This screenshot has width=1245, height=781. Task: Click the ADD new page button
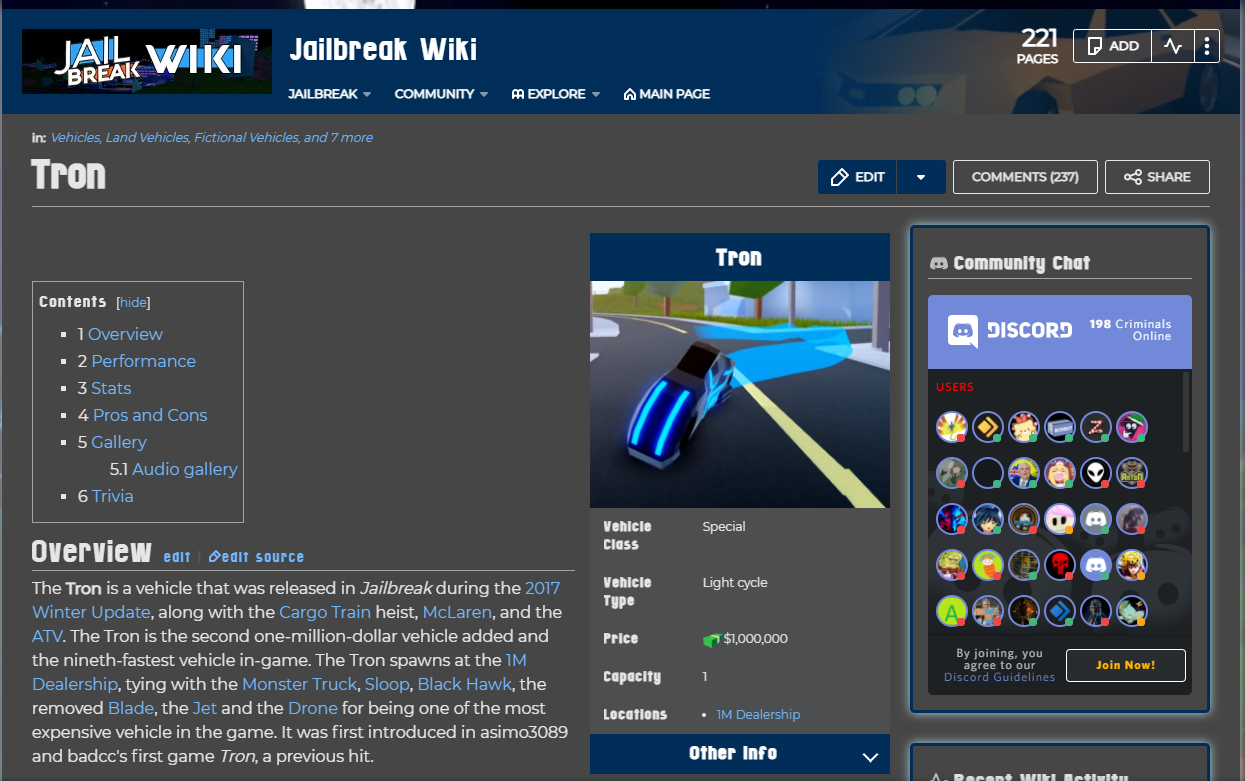click(1112, 46)
